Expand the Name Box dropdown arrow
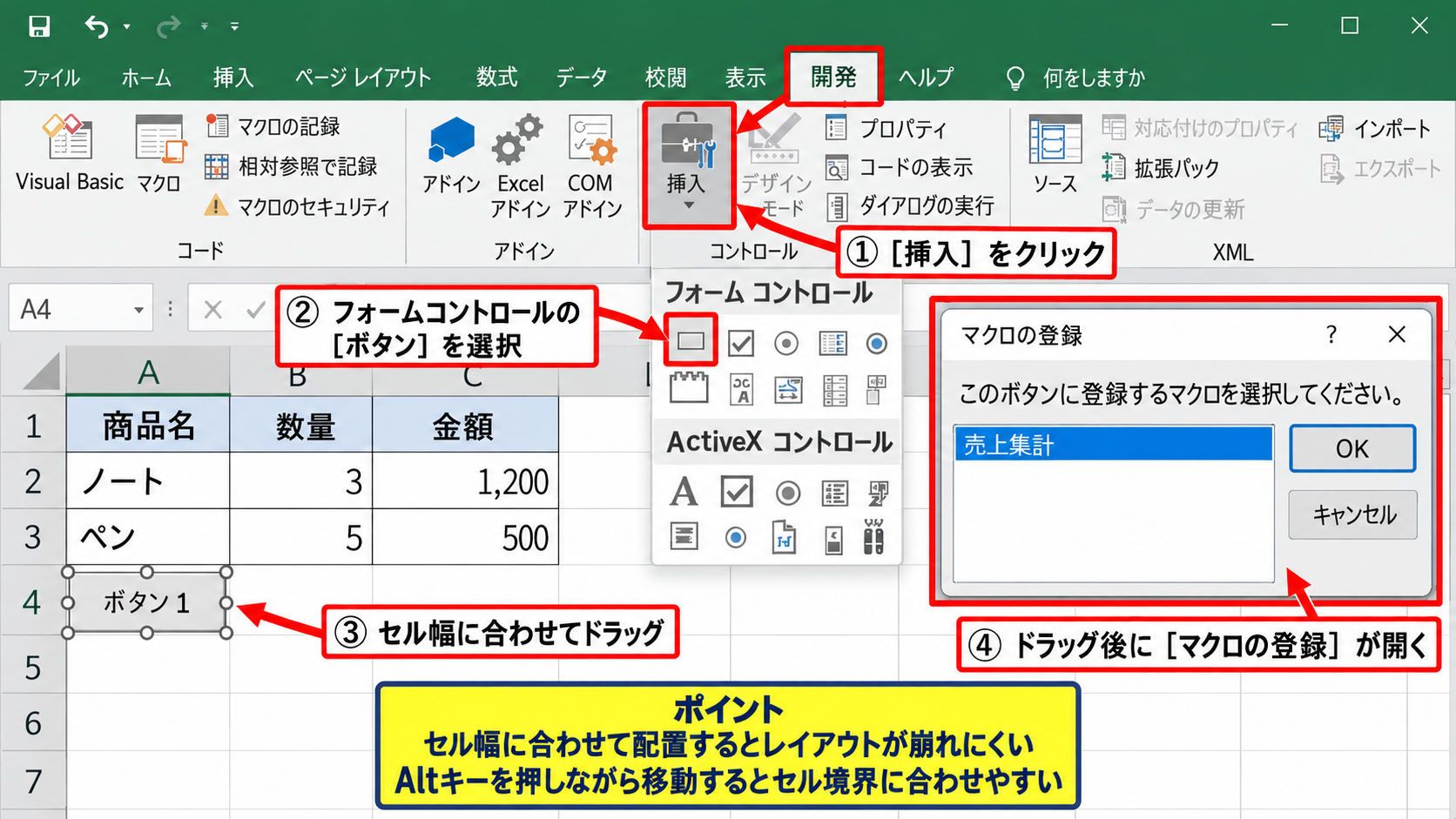 click(x=138, y=311)
